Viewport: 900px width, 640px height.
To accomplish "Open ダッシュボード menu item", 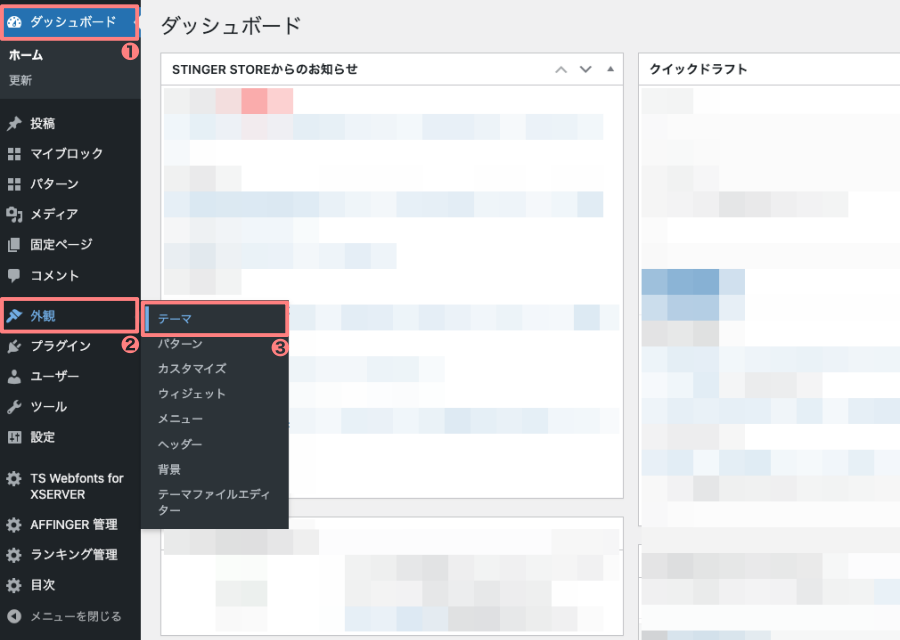I will 70,22.
